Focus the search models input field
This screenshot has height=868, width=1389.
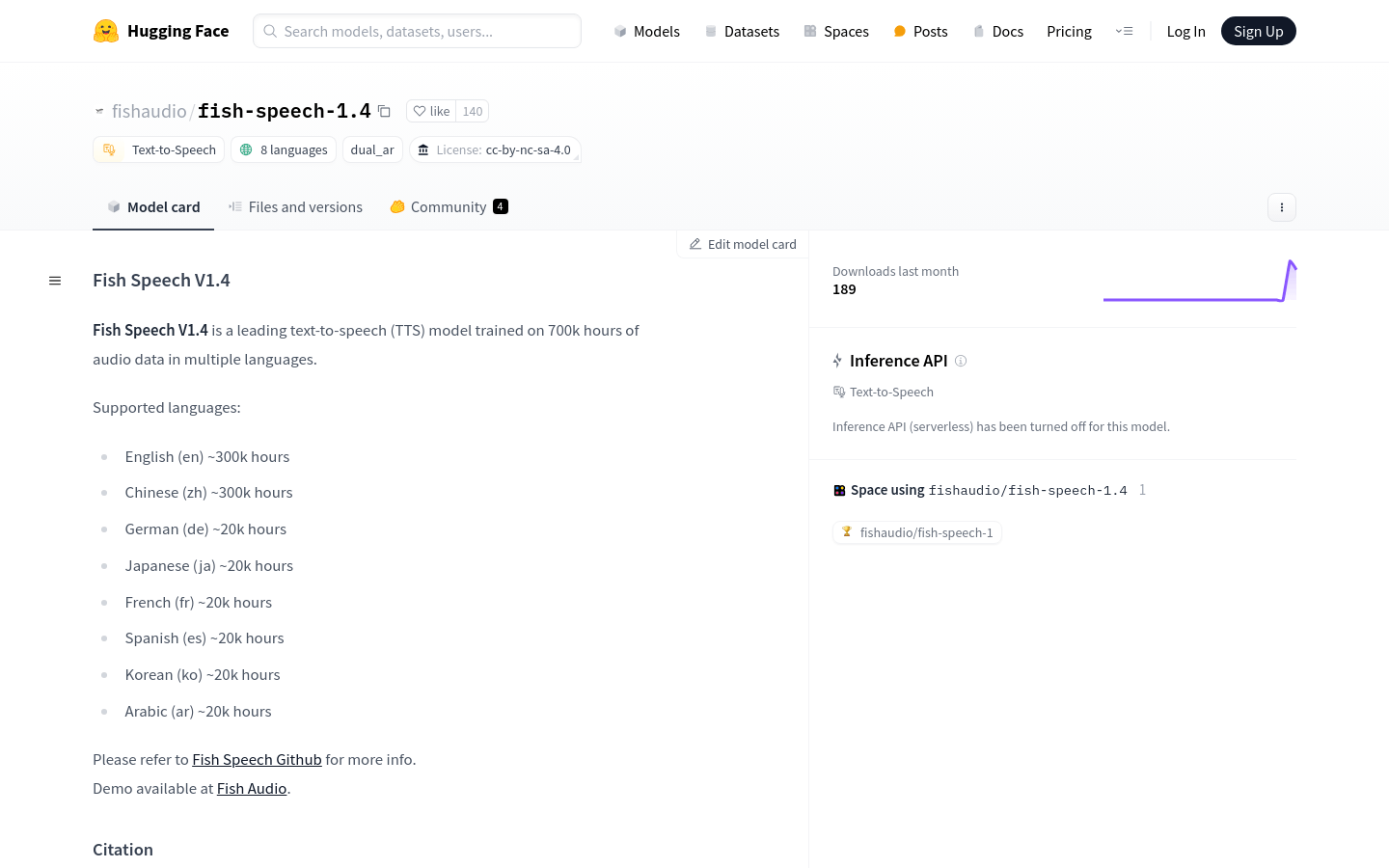click(x=417, y=31)
